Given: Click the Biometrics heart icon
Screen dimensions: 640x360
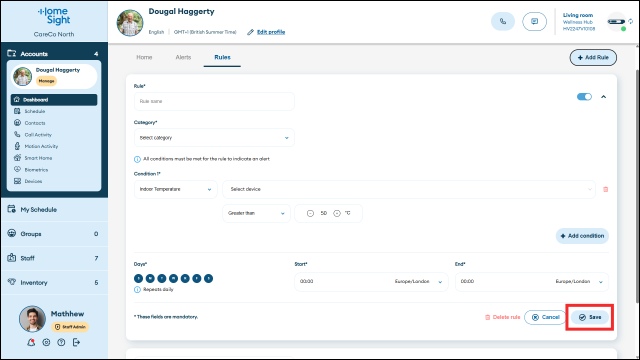Looking at the screenshot, I should pyautogui.click(x=17, y=169).
